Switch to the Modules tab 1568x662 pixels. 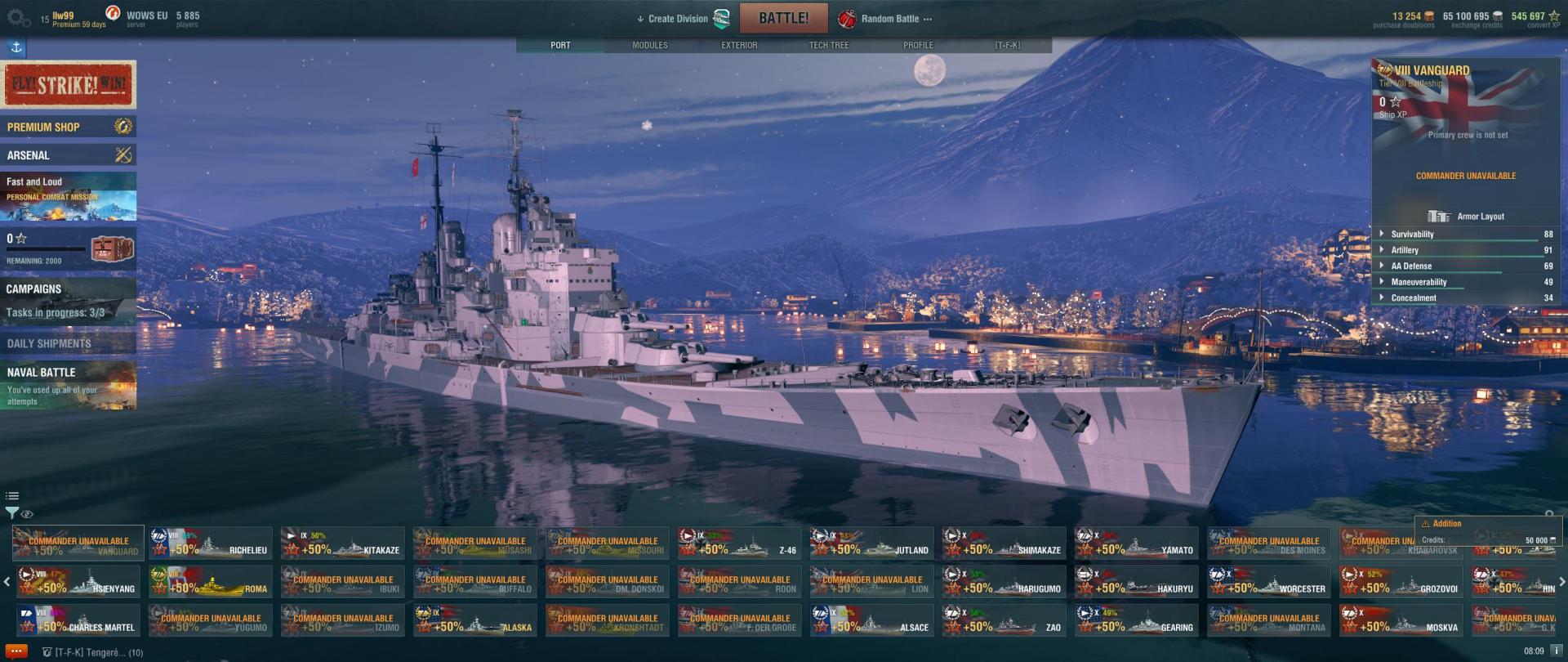pos(650,45)
